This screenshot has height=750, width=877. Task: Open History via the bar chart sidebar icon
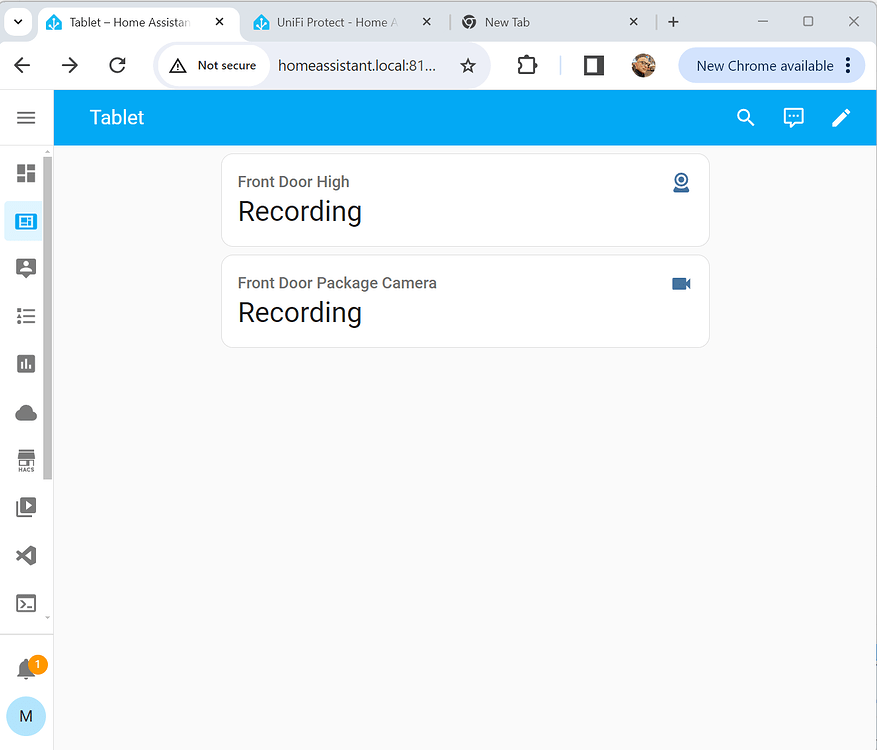click(26, 364)
